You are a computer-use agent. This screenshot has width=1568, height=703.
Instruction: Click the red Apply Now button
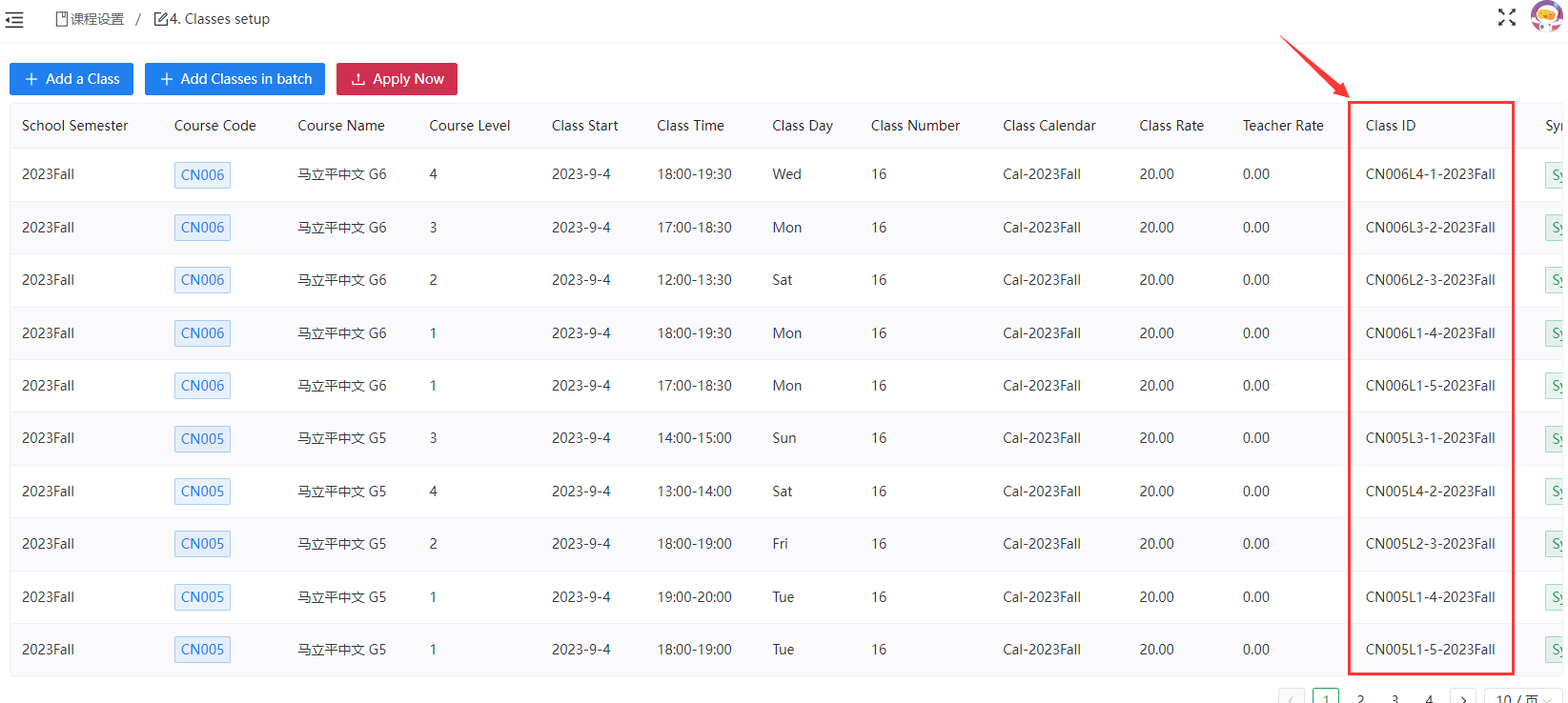coord(397,79)
